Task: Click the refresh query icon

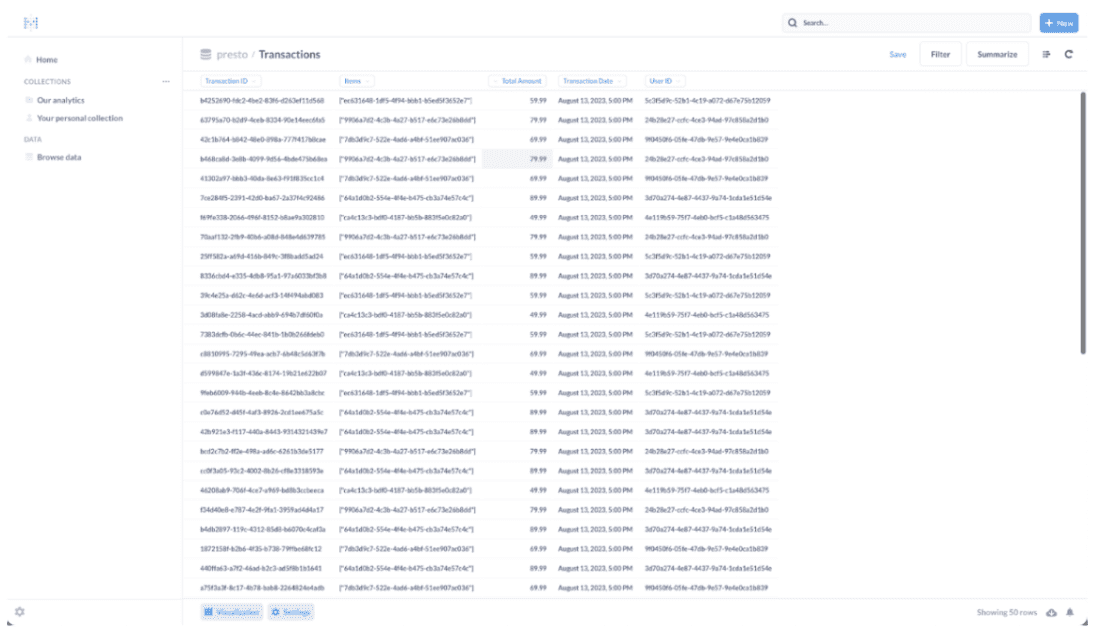Action: tap(1069, 54)
